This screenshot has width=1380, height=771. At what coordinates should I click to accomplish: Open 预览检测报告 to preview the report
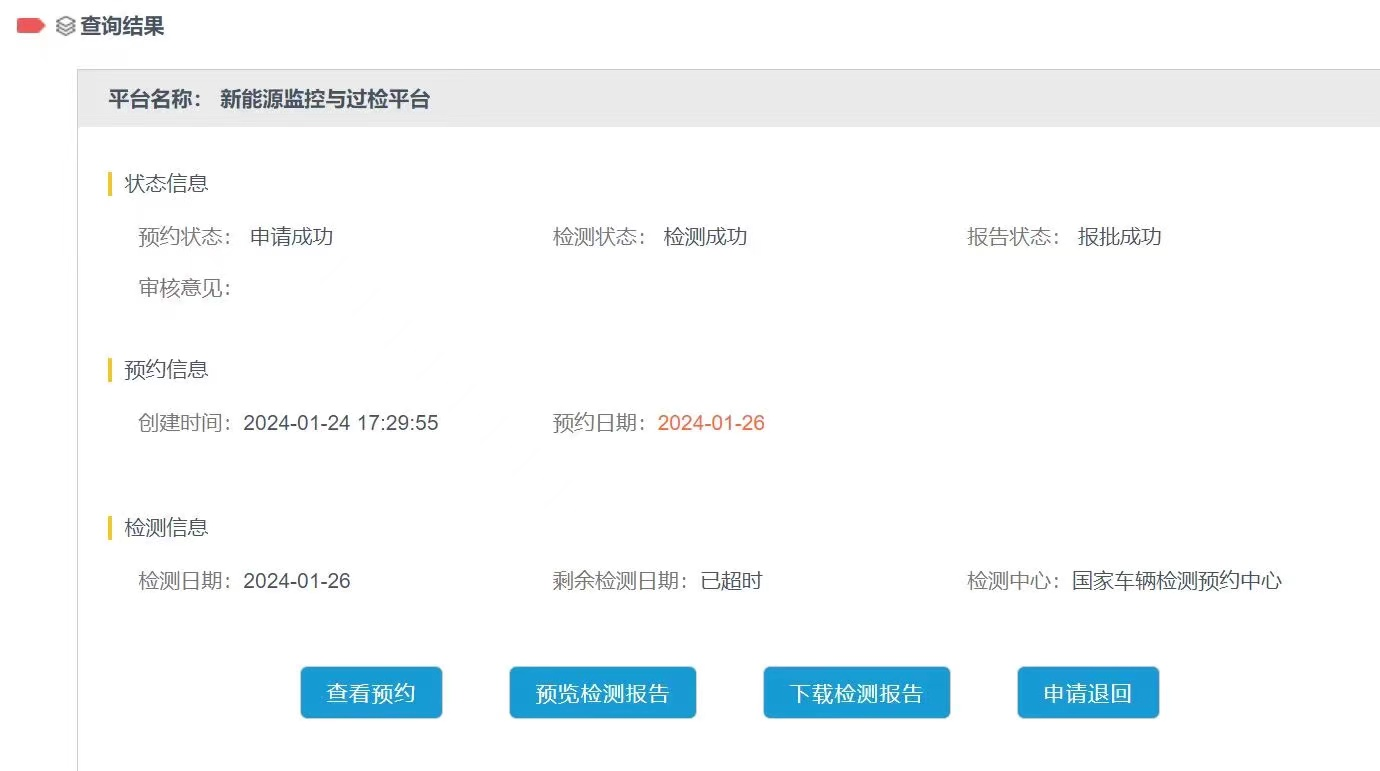pyautogui.click(x=602, y=693)
